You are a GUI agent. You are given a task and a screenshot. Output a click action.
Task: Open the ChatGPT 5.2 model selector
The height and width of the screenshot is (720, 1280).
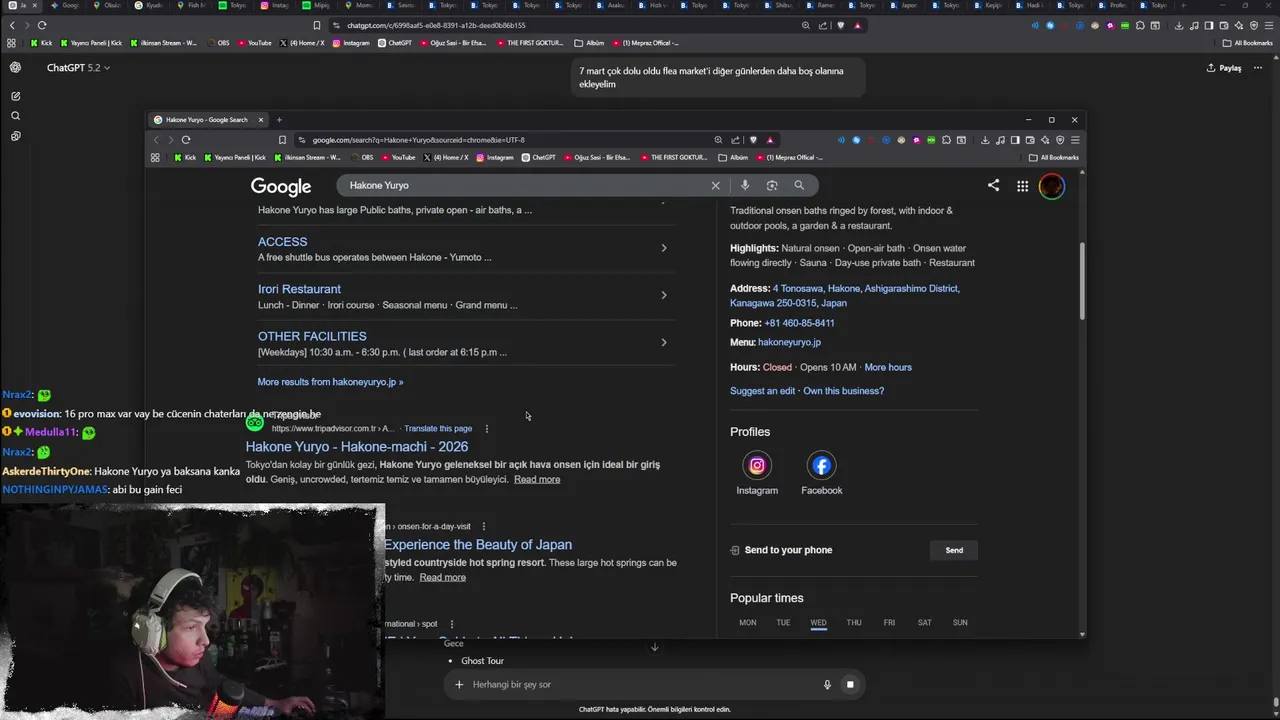(78, 68)
